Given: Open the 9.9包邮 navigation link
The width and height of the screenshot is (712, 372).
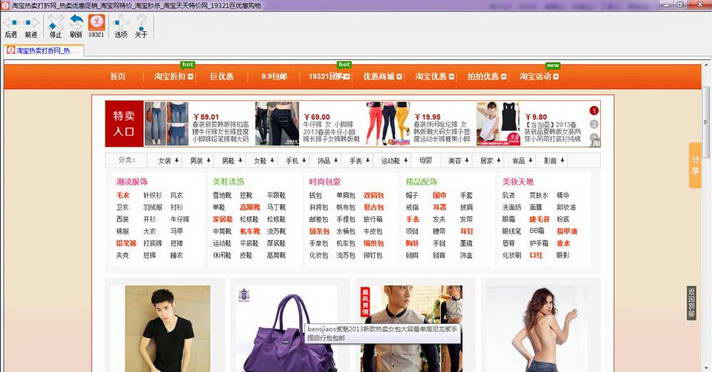Looking at the screenshot, I should (274, 76).
